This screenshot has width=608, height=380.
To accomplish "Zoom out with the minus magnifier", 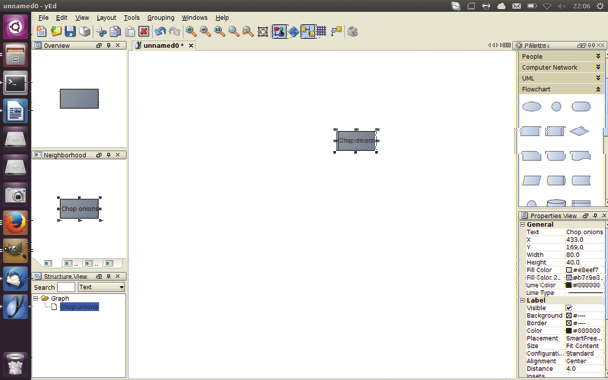I will click(x=205, y=31).
